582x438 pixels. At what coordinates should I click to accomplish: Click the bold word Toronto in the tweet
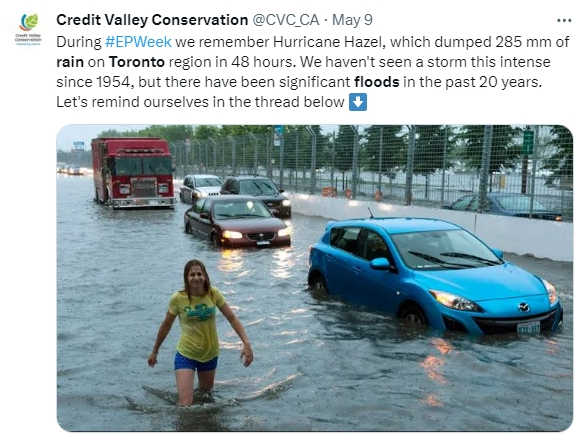tap(137, 62)
